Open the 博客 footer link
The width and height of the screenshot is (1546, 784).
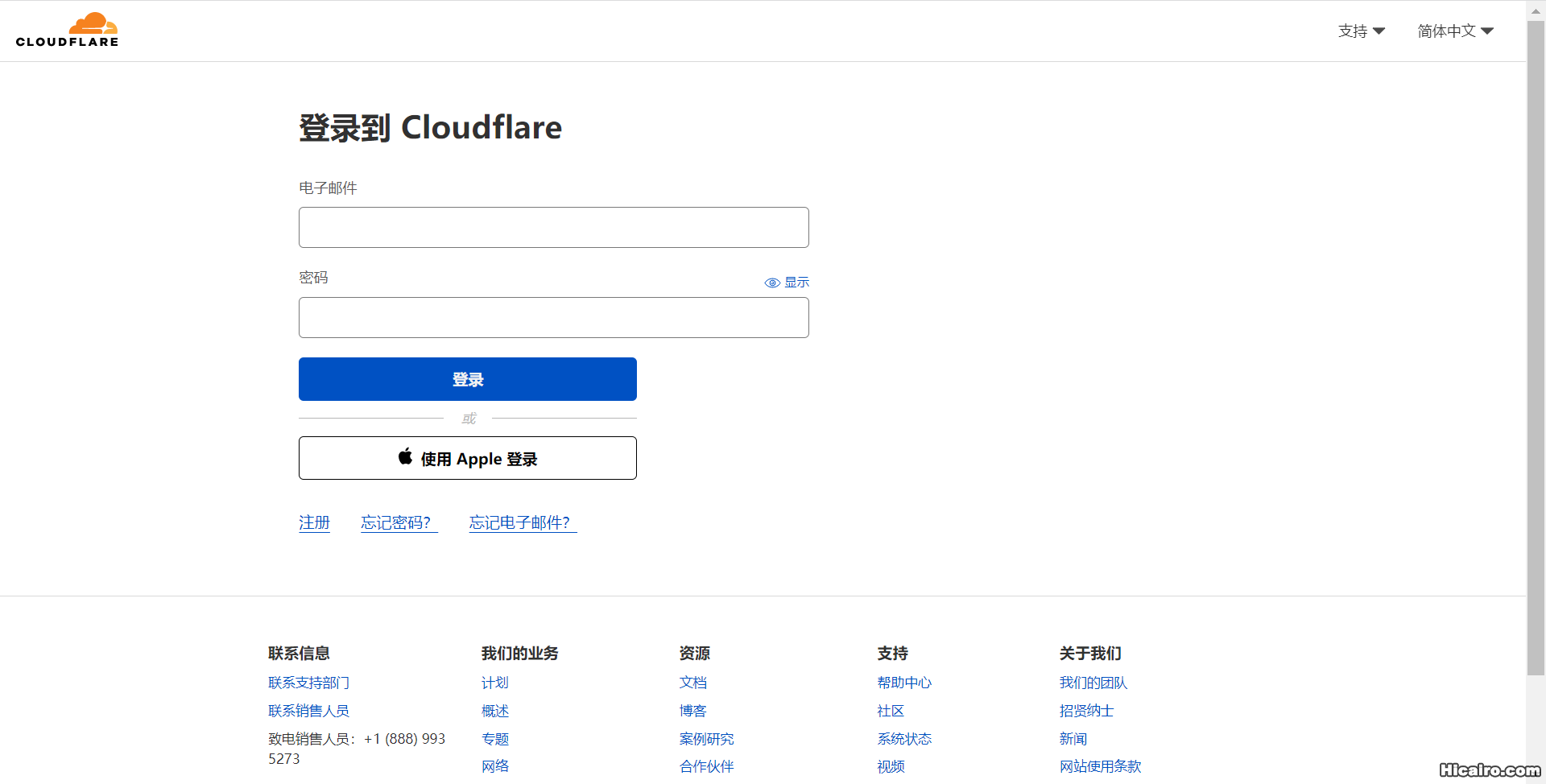(692, 711)
